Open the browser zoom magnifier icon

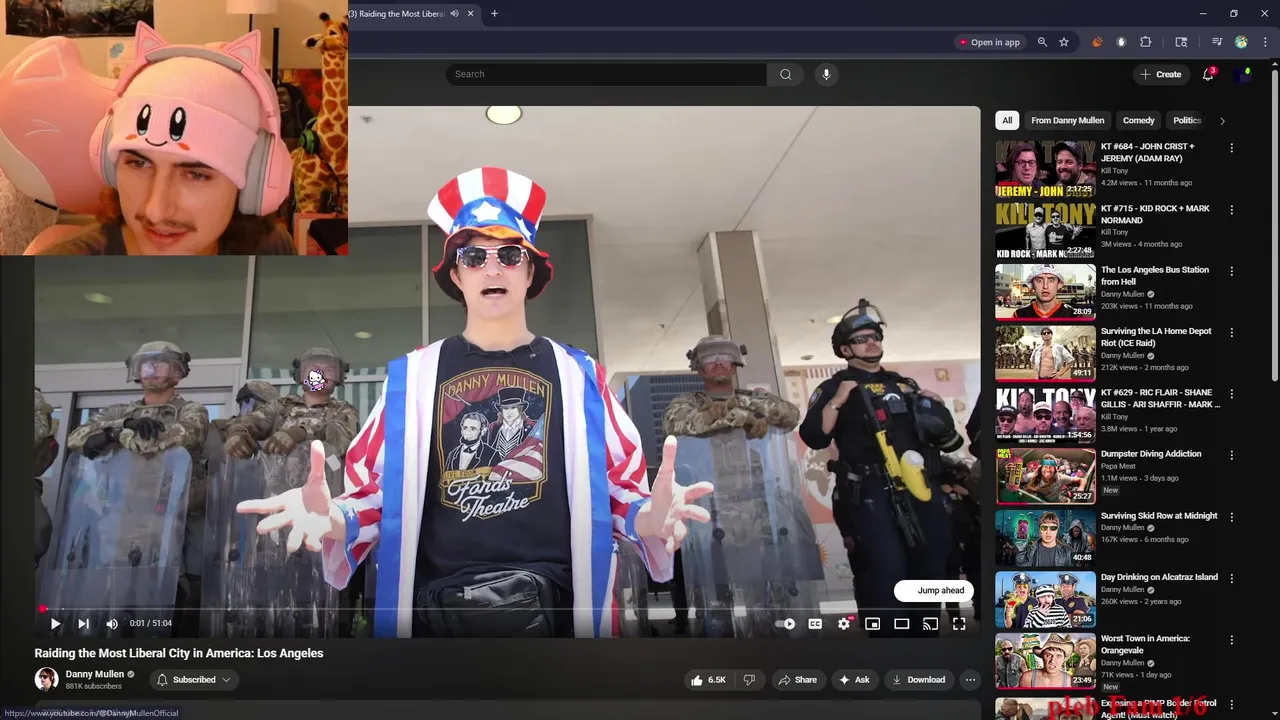[1042, 42]
